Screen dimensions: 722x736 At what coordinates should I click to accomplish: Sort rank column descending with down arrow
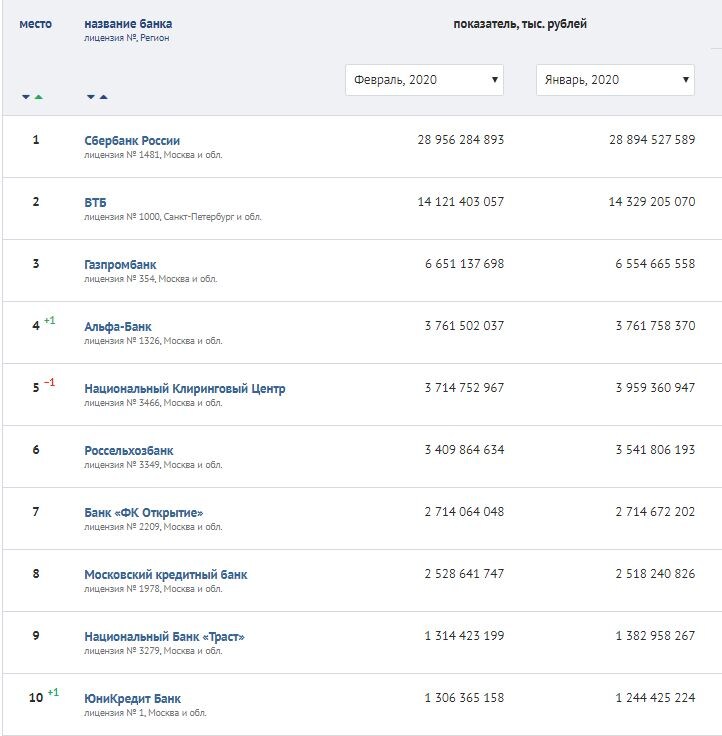[26, 97]
